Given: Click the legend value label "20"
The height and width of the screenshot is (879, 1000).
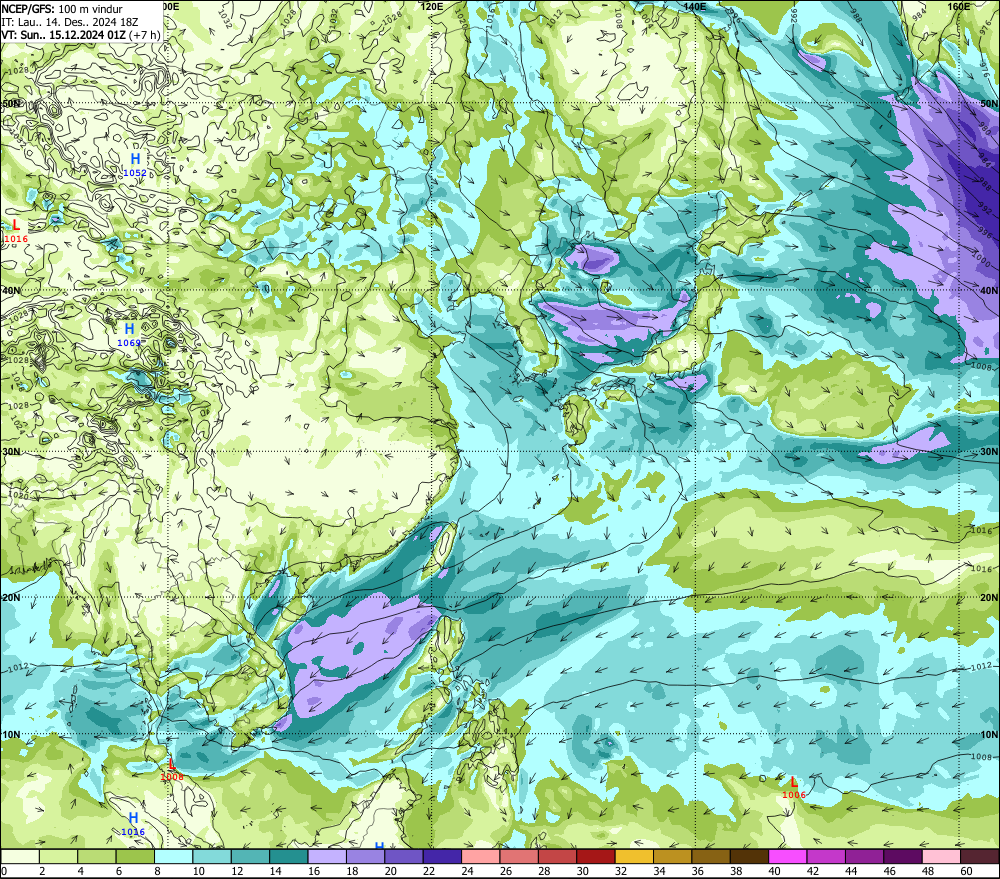Looking at the screenshot, I should coord(391,871).
